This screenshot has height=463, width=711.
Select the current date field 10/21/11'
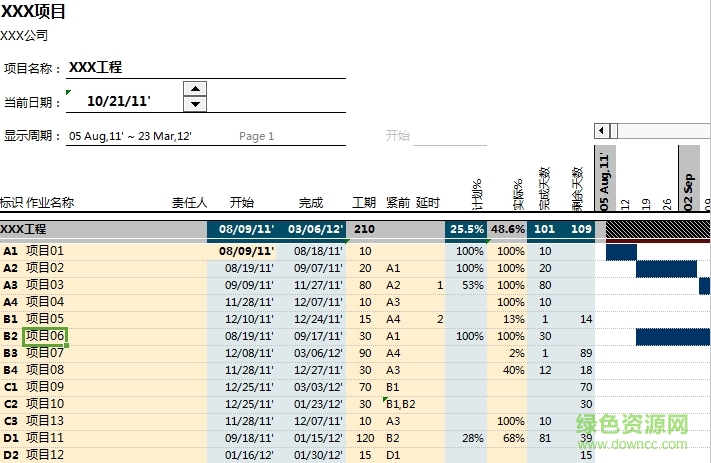119,101
